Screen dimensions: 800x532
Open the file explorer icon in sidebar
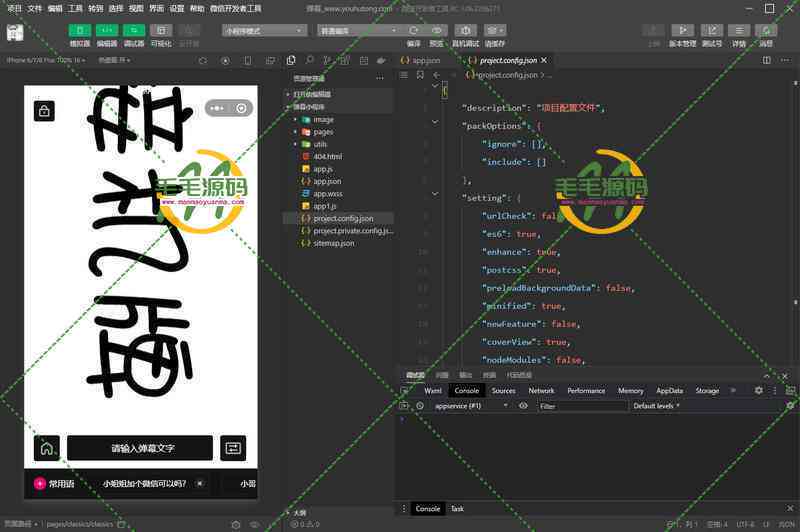(x=291, y=60)
